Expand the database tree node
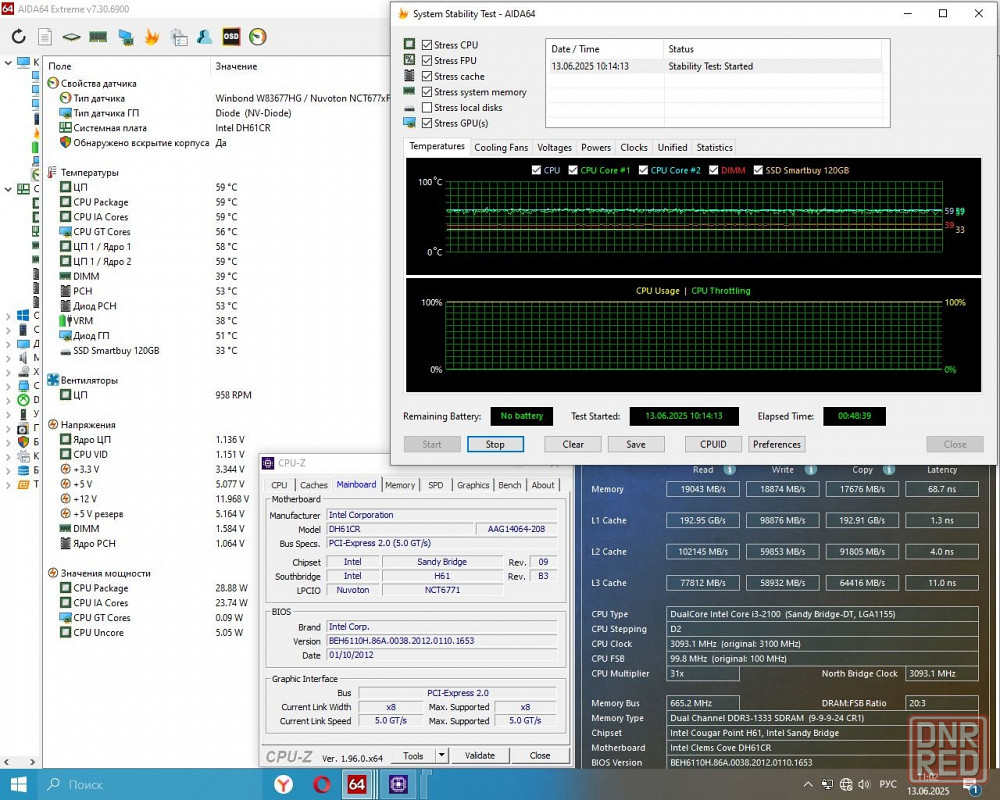Screen dimensions: 1000x800 [x=8, y=470]
